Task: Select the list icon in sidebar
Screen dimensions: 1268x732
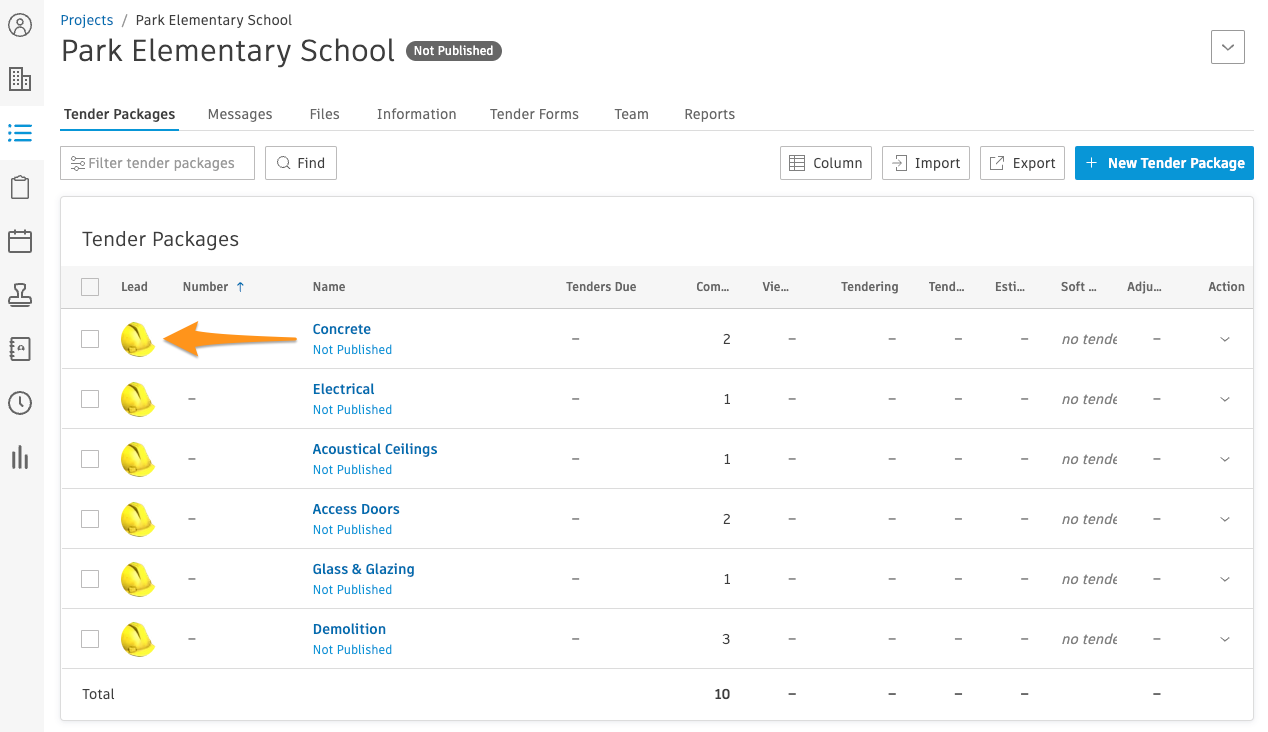Action: point(20,133)
